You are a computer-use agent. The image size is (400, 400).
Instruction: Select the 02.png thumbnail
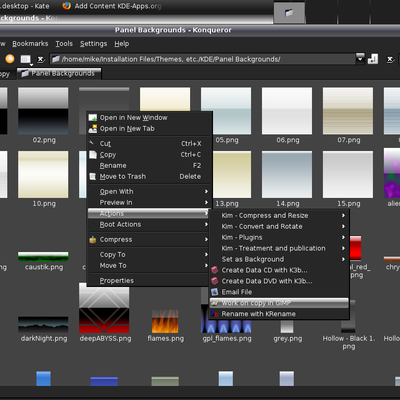[43, 111]
